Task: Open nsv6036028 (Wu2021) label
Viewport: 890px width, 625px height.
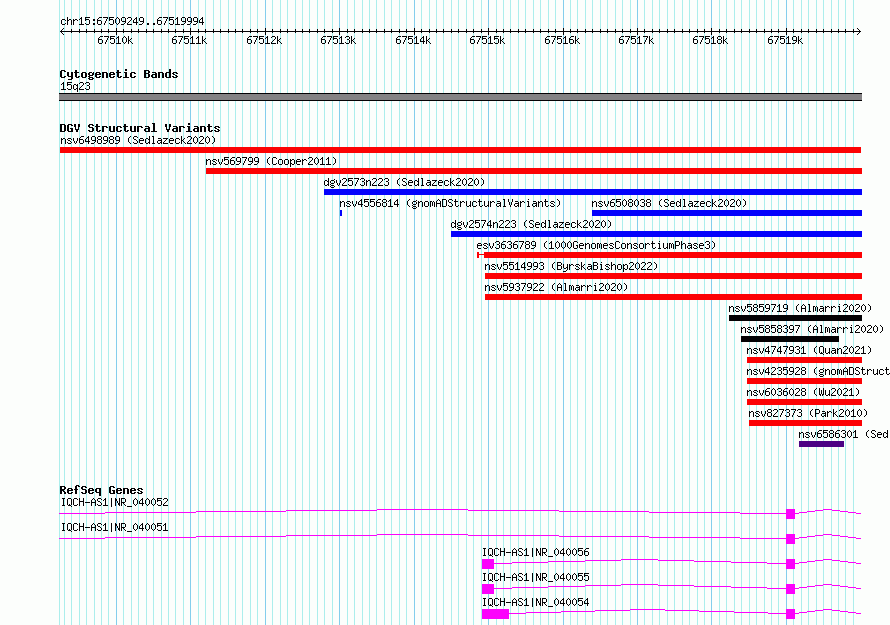Action: (x=803, y=392)
